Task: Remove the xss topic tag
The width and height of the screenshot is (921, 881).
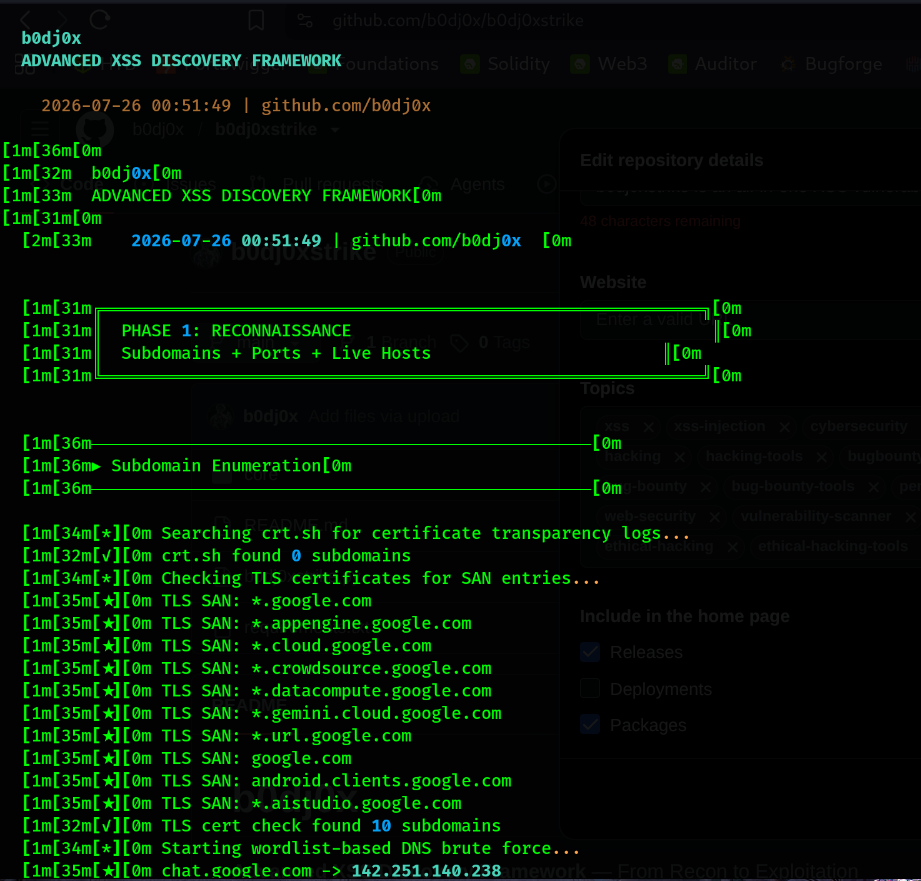Action: [648, 427]
